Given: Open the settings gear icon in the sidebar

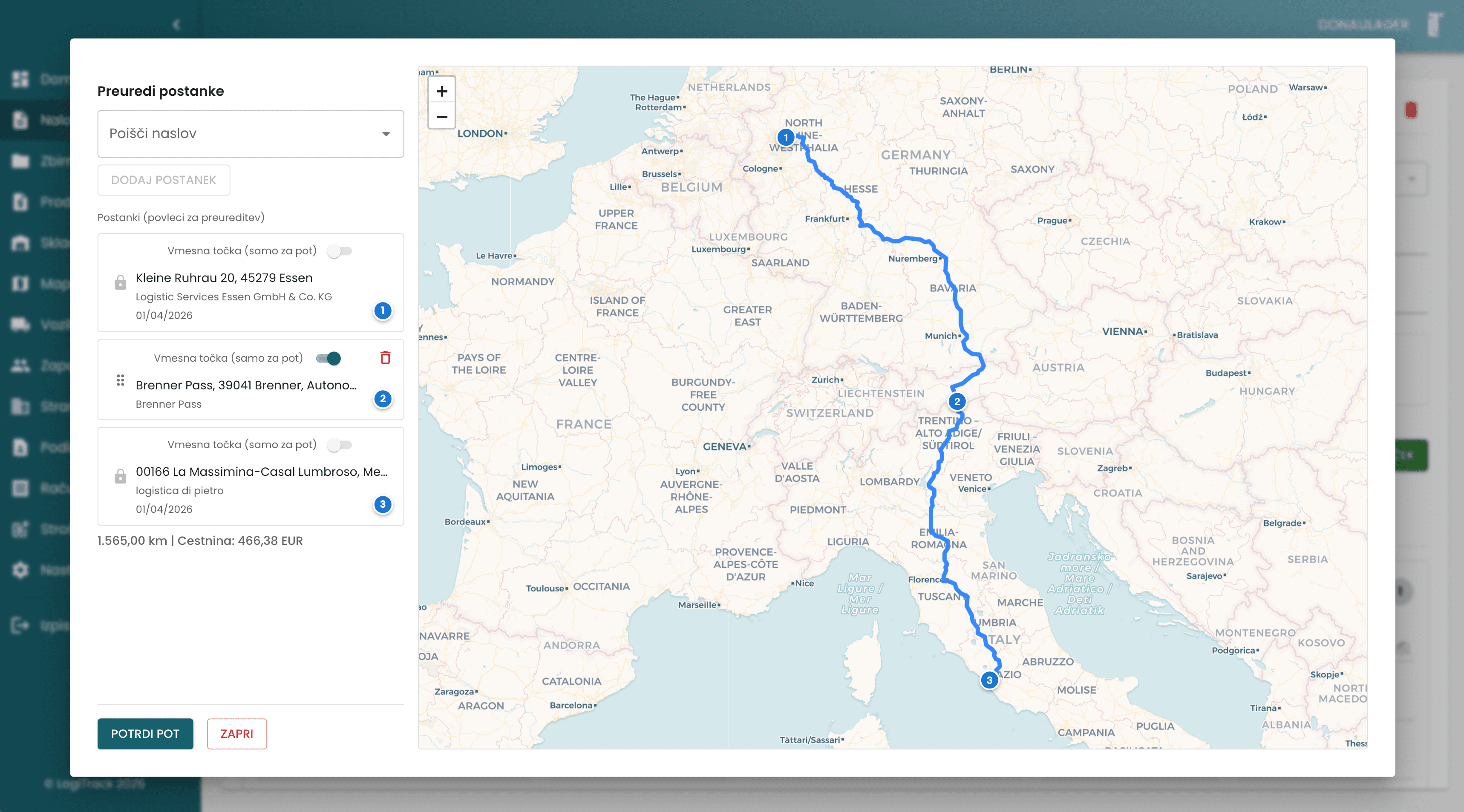Looking at the screenshot, I should coord(20,570).
